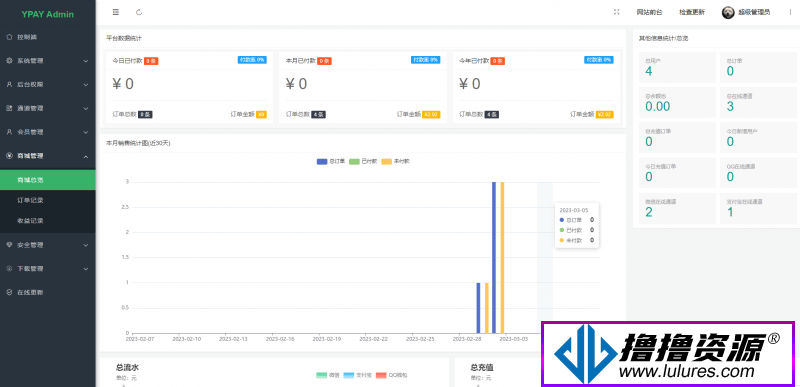
Task: Click the 总用户 stat card showing 4
Action: [x=677, y=67]
